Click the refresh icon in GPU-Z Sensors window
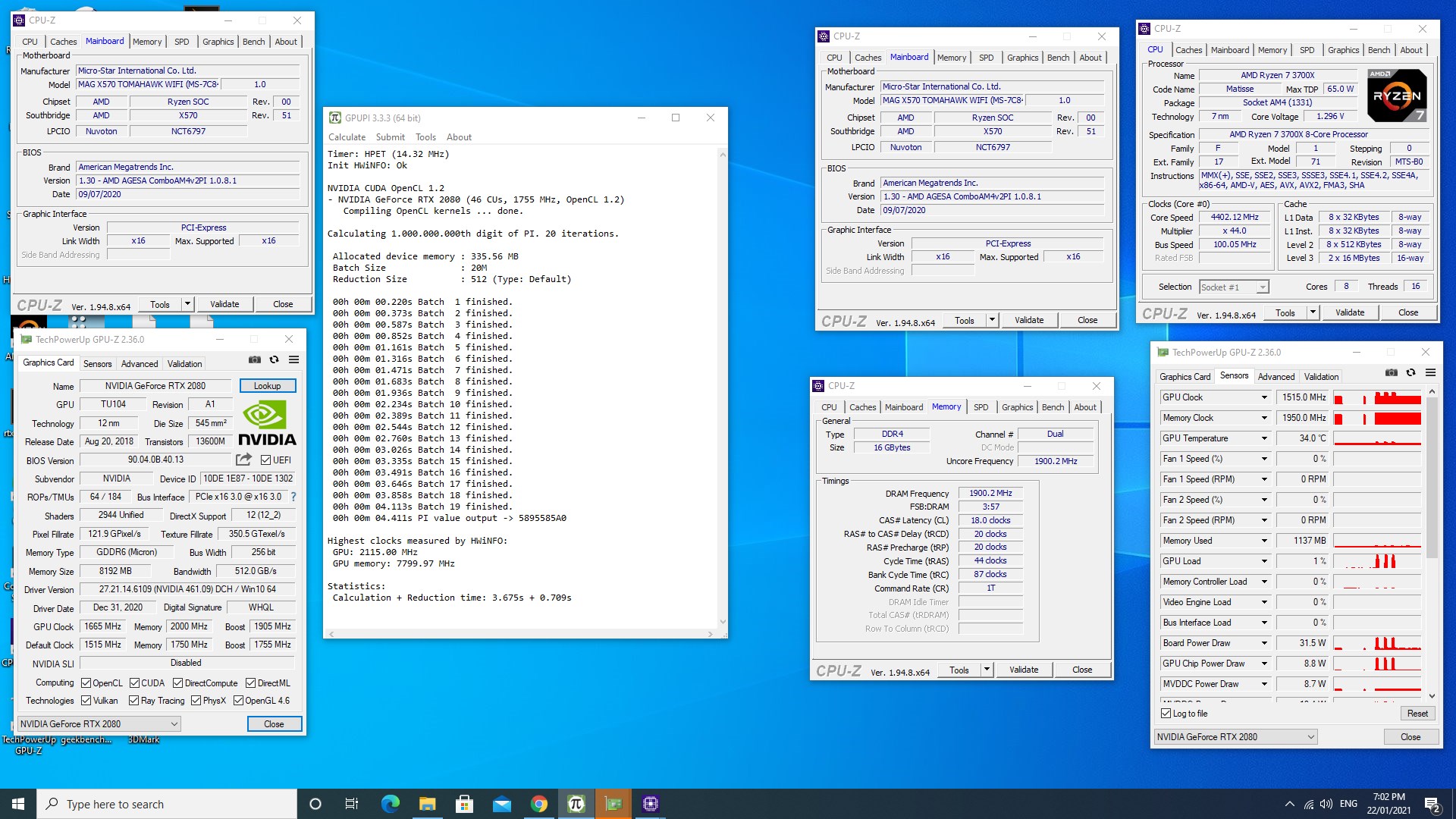This screenshot has width=1456, height=819. (x=1410, y=373)
